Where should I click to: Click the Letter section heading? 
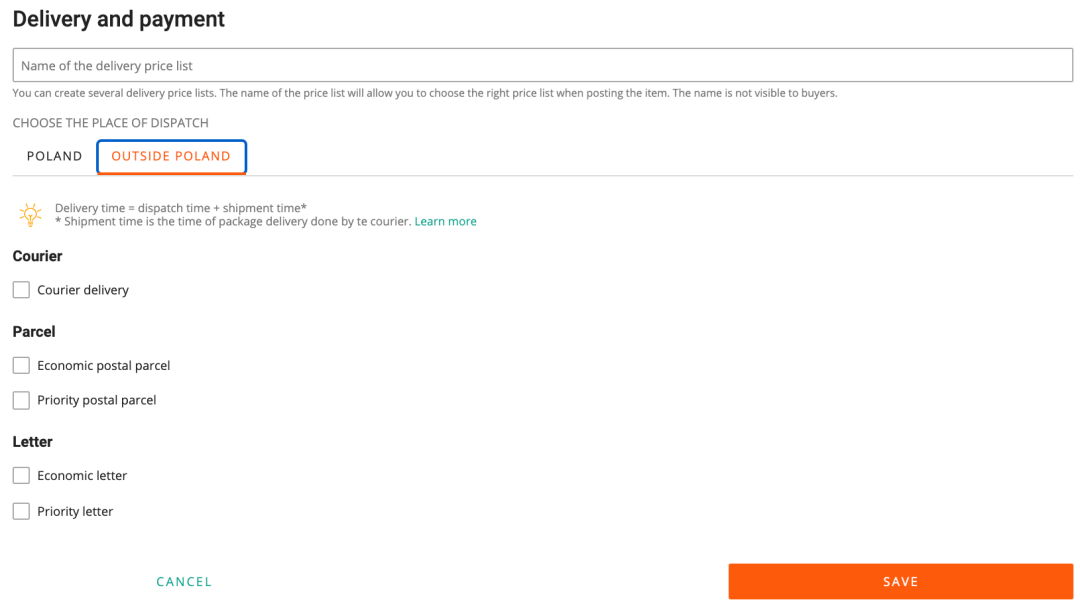32,442
